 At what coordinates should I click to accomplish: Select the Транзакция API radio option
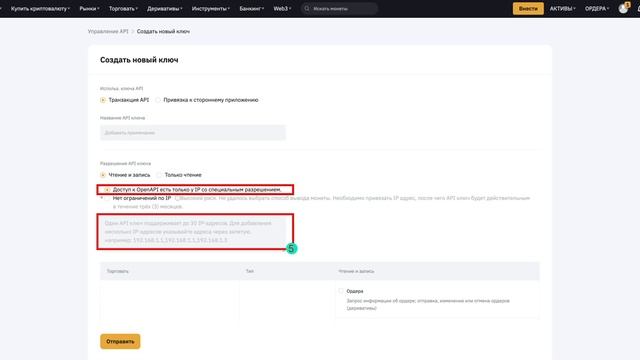pos(103,100)
